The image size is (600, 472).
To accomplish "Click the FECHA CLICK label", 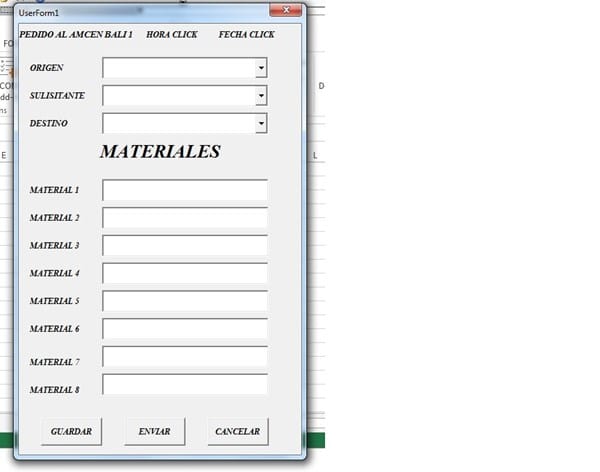I will 246,34.
